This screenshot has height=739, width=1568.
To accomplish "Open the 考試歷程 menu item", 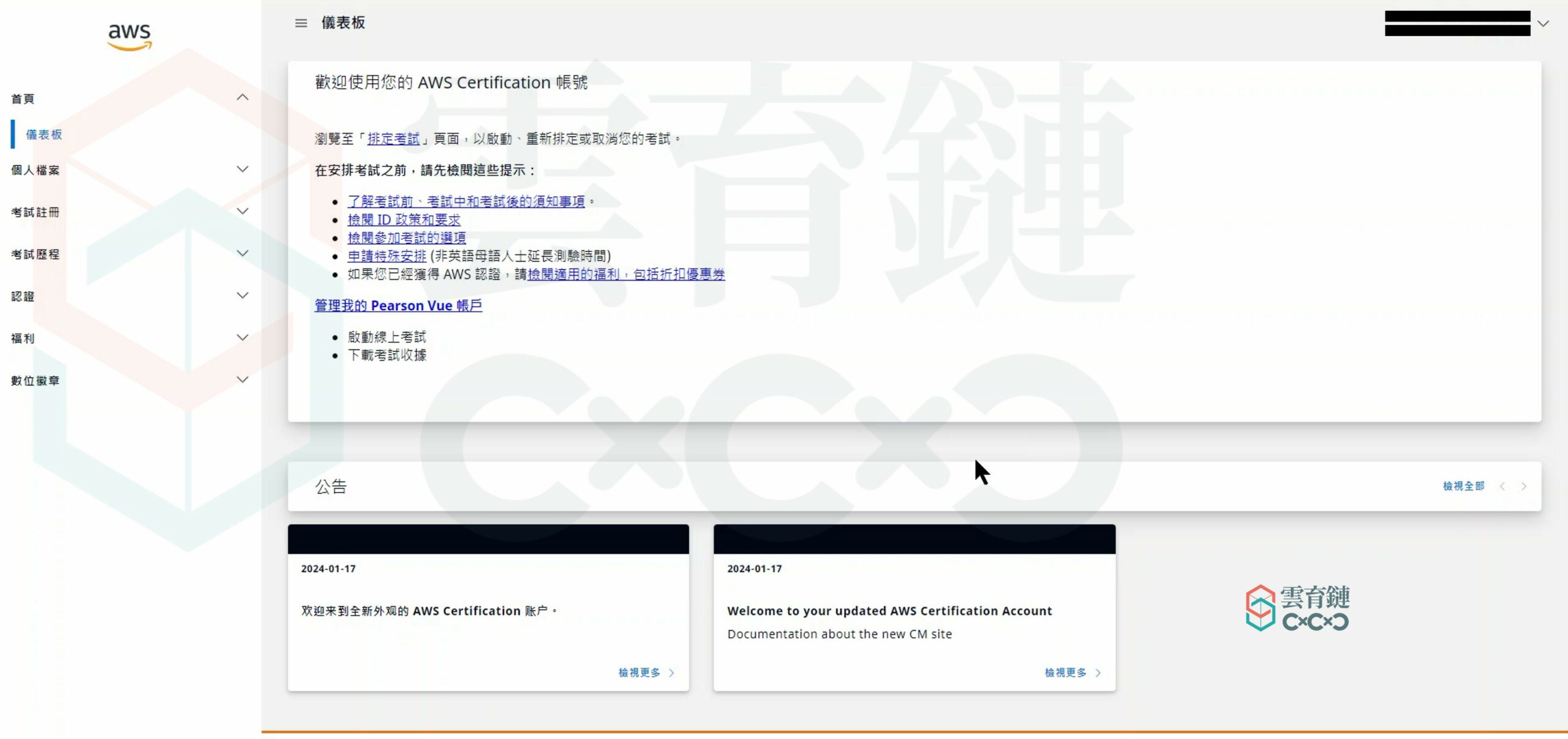I will [x=36, y=254].
